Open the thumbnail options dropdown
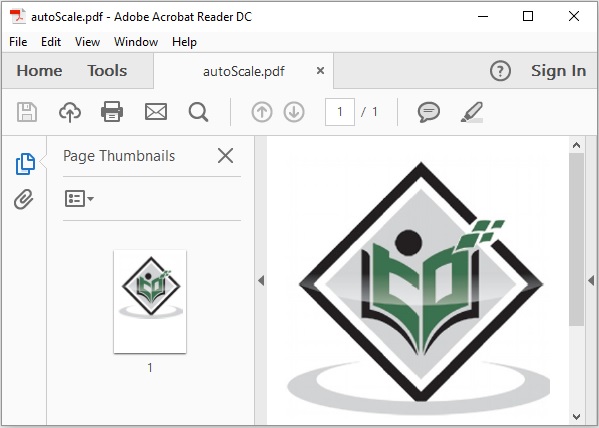Screen dimensions: 599x428 coord(79,199)
